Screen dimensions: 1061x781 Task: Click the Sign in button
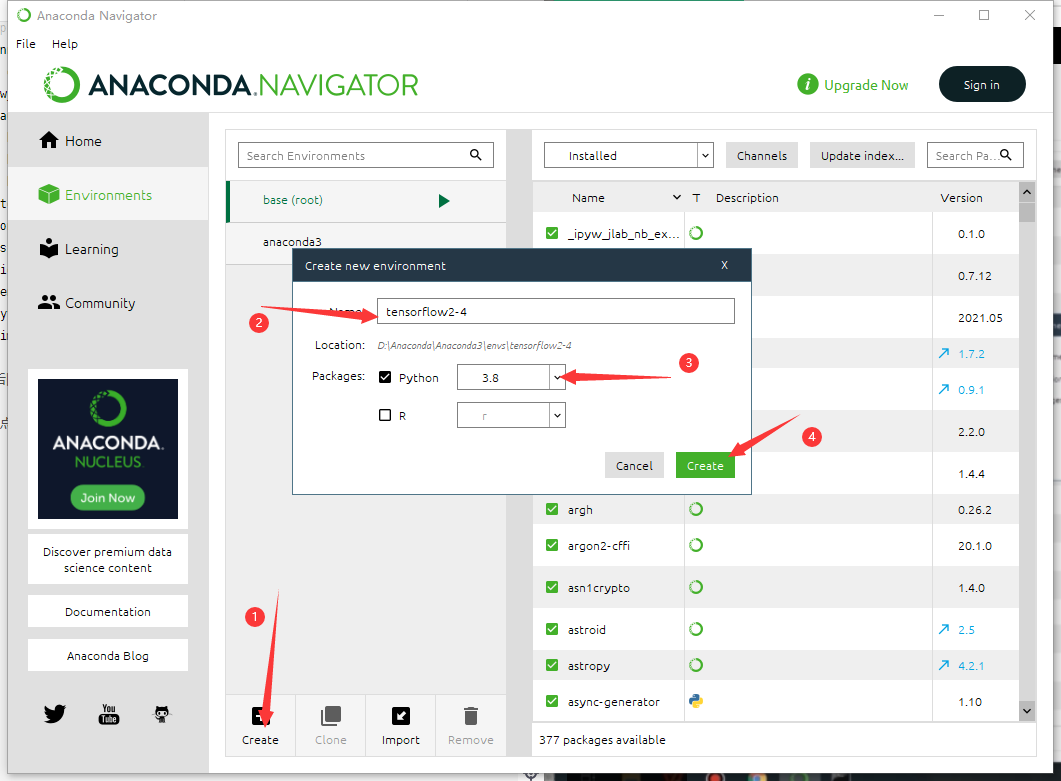click(982, 85)
